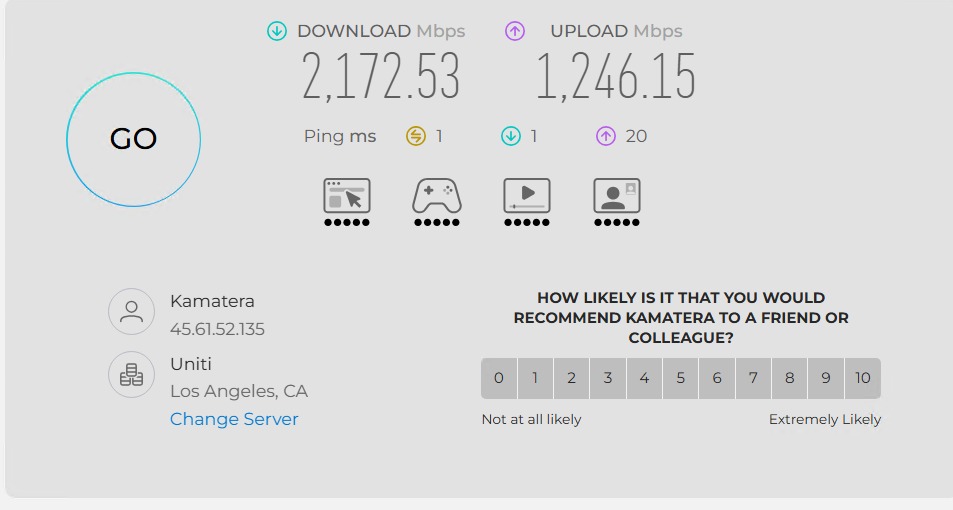Click the download latency ping icon

tap(511, 136)
